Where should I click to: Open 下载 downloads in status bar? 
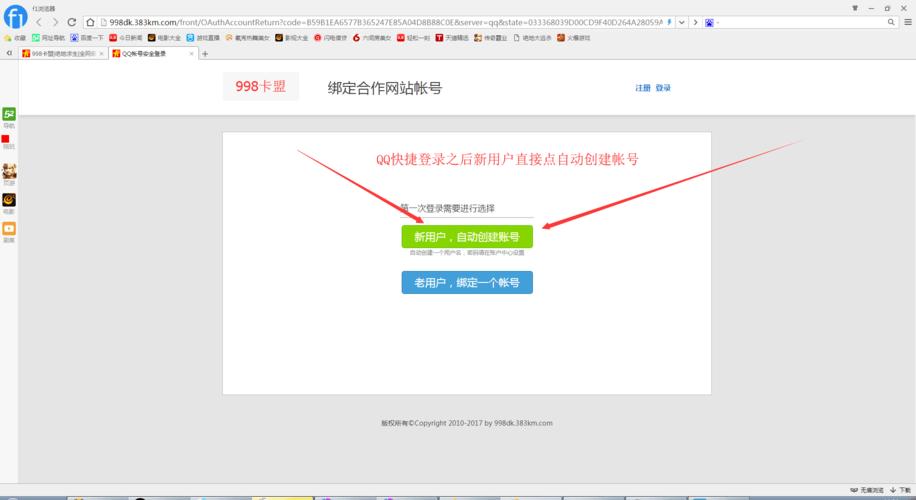pos(900,490)
